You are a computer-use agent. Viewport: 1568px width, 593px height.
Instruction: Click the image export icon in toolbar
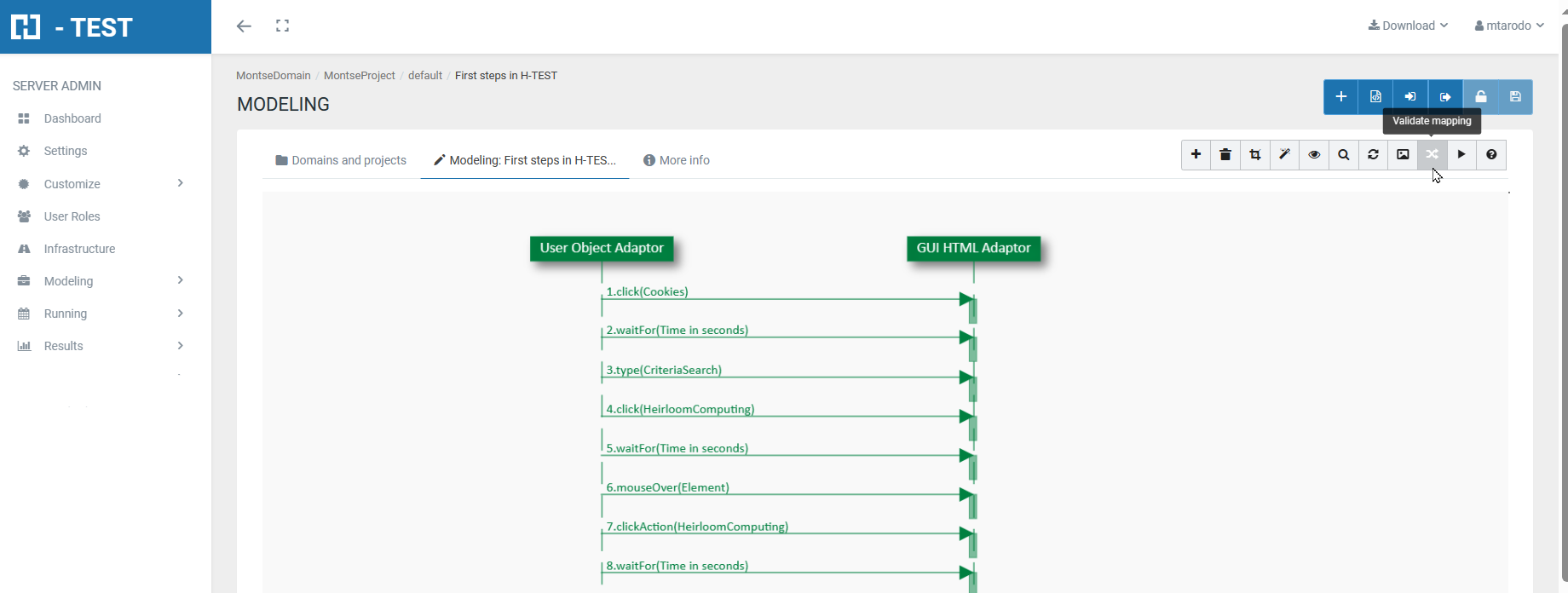[1403, 155]
